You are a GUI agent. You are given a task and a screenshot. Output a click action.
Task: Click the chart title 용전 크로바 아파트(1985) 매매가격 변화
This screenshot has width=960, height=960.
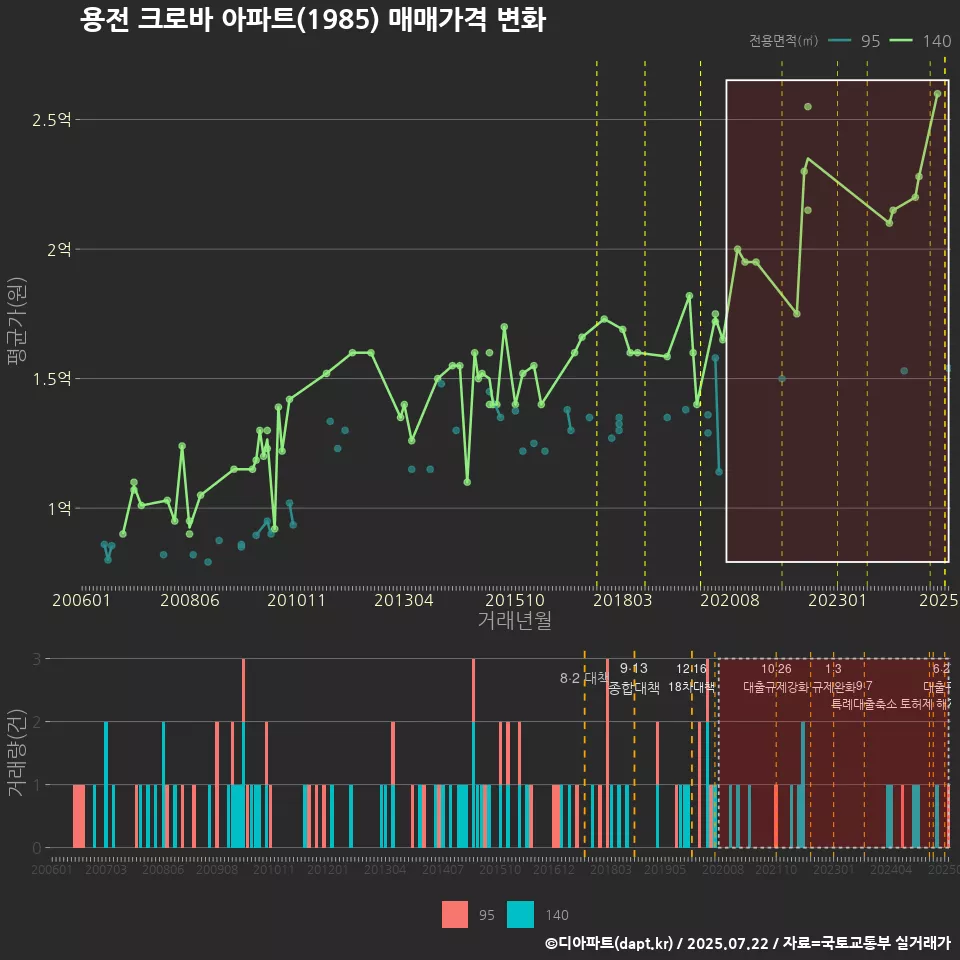coord(312,19)
